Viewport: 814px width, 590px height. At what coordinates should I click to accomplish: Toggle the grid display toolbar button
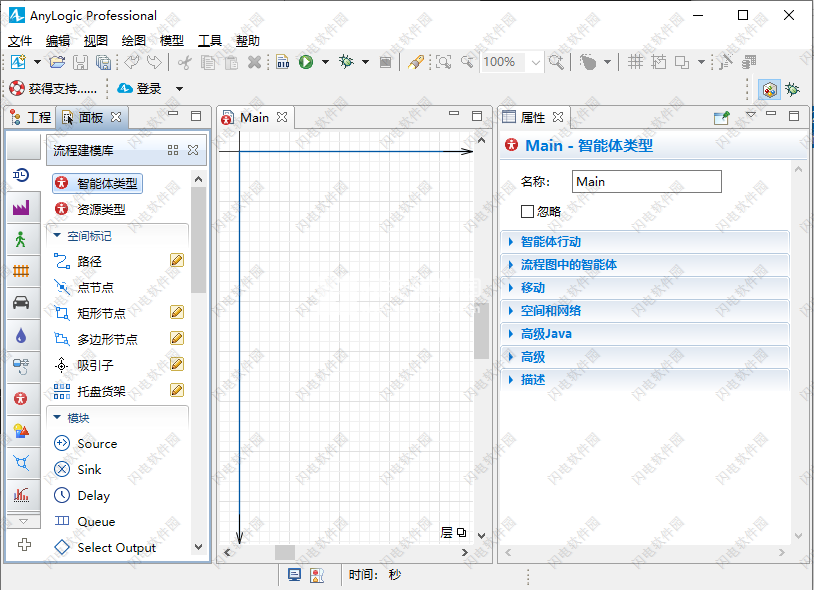click(635, 62)
